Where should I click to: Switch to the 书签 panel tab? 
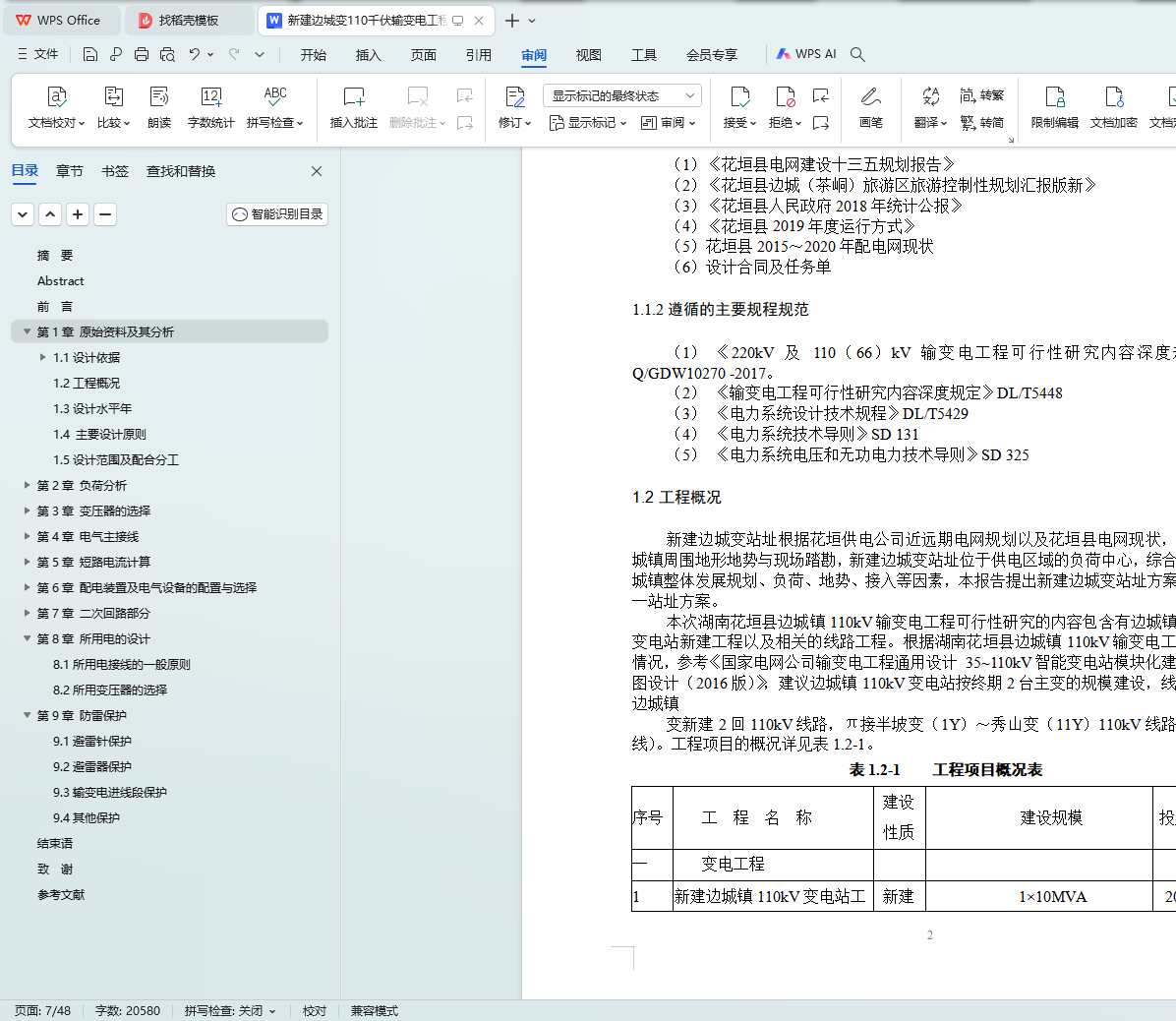click(115, 171)
